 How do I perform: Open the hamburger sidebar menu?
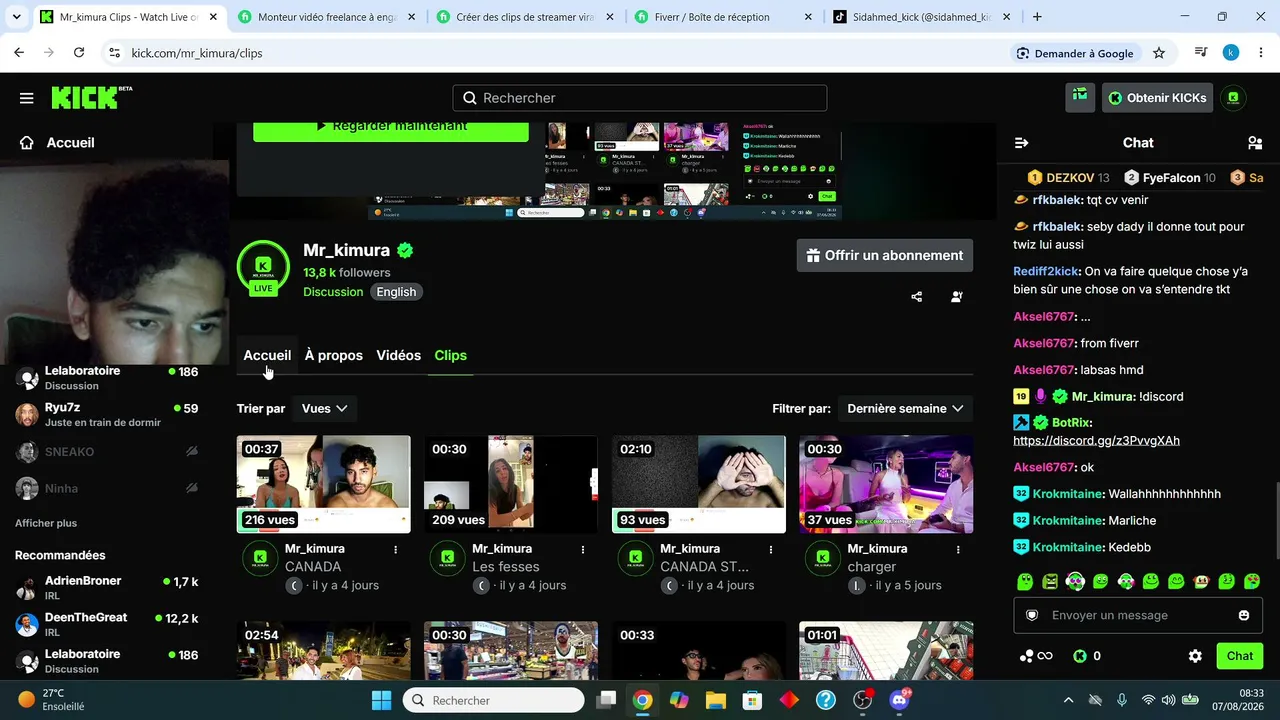tap(27, 98)
